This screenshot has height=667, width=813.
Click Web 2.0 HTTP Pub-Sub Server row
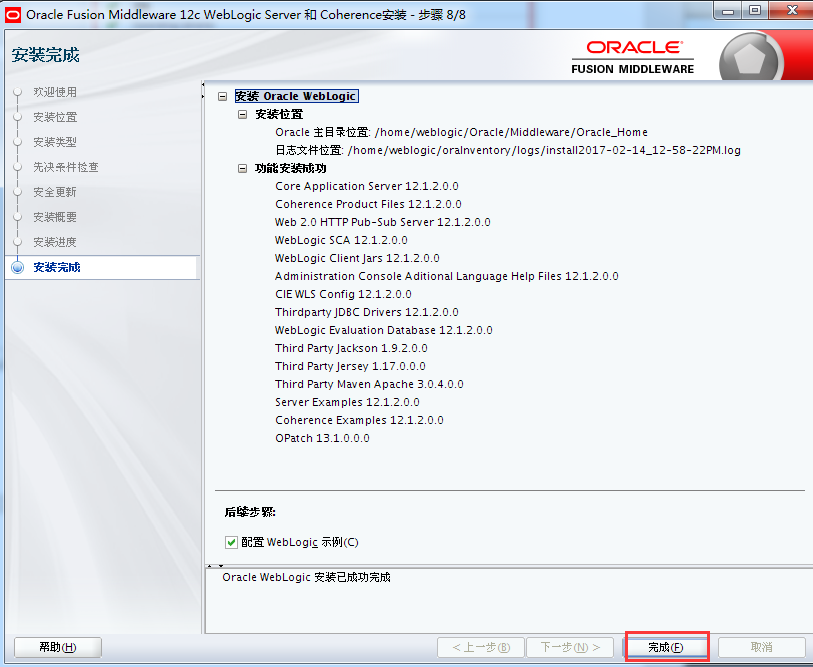383,222
